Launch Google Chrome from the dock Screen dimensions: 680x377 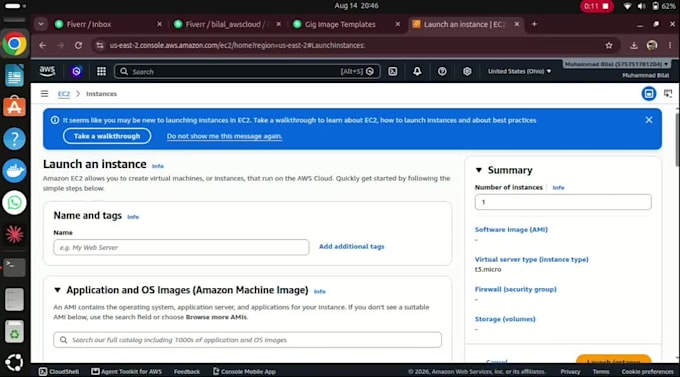point(14,44)
